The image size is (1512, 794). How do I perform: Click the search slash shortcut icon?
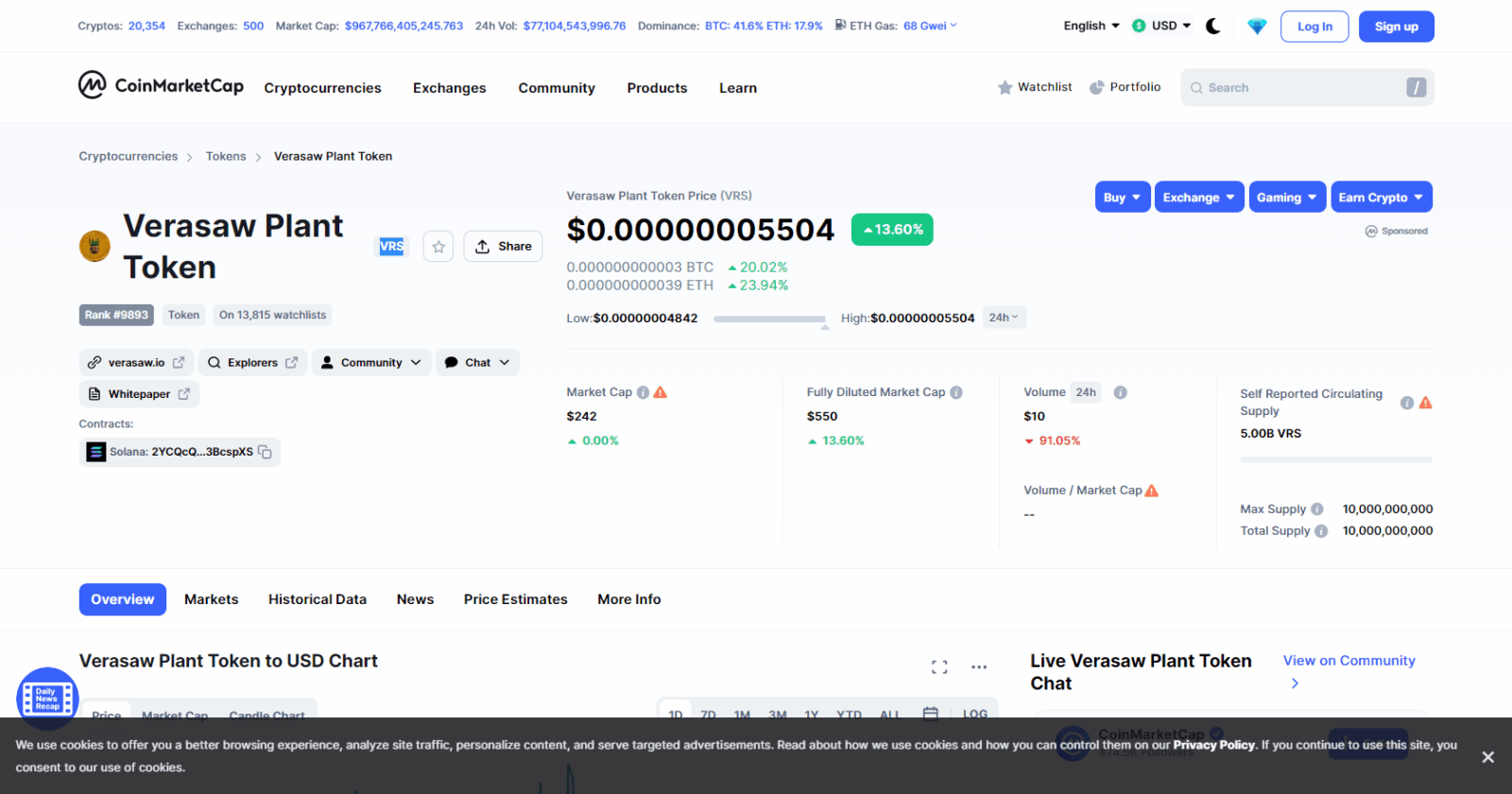click(x=1416, y=87)
